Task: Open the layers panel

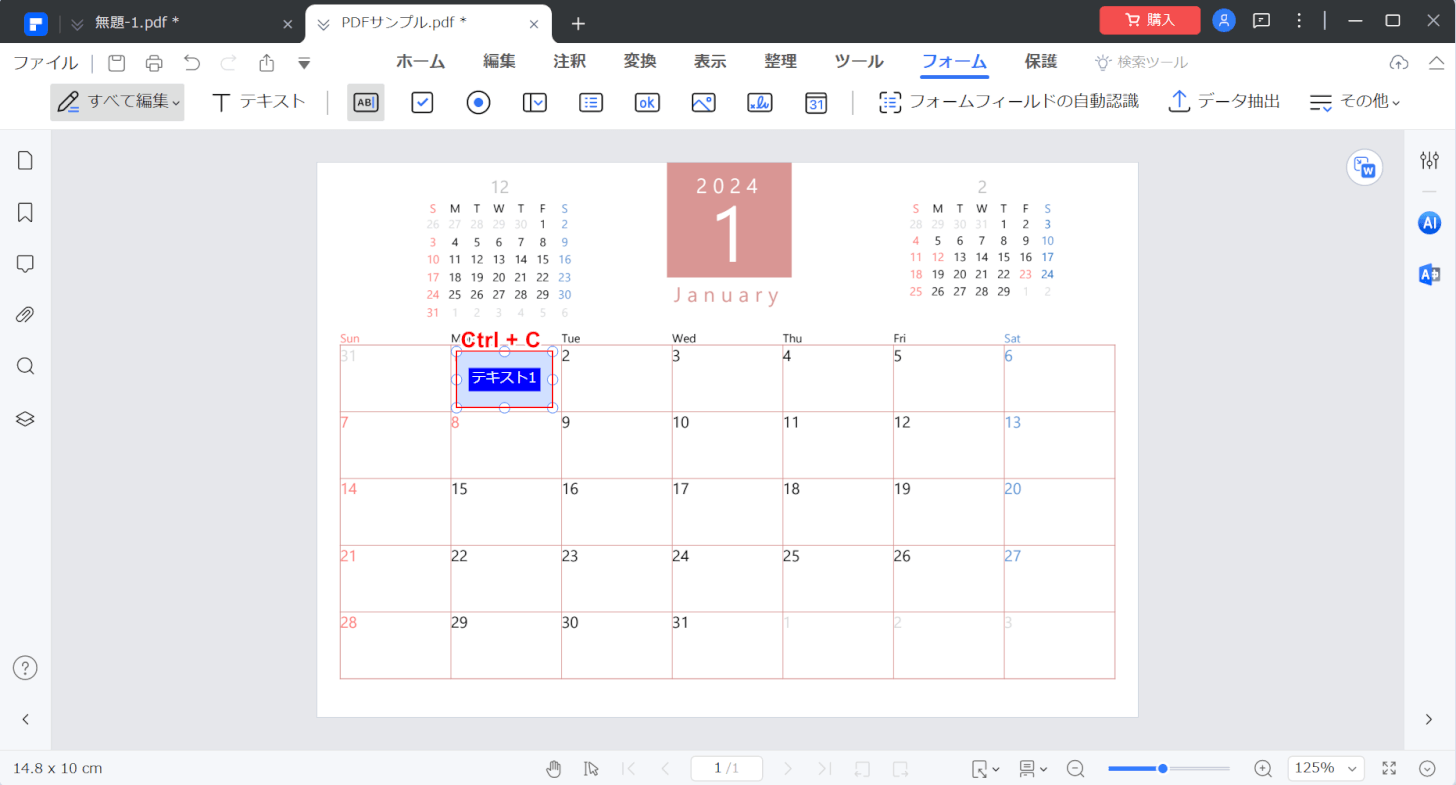Action: click(x=26, y=418)
